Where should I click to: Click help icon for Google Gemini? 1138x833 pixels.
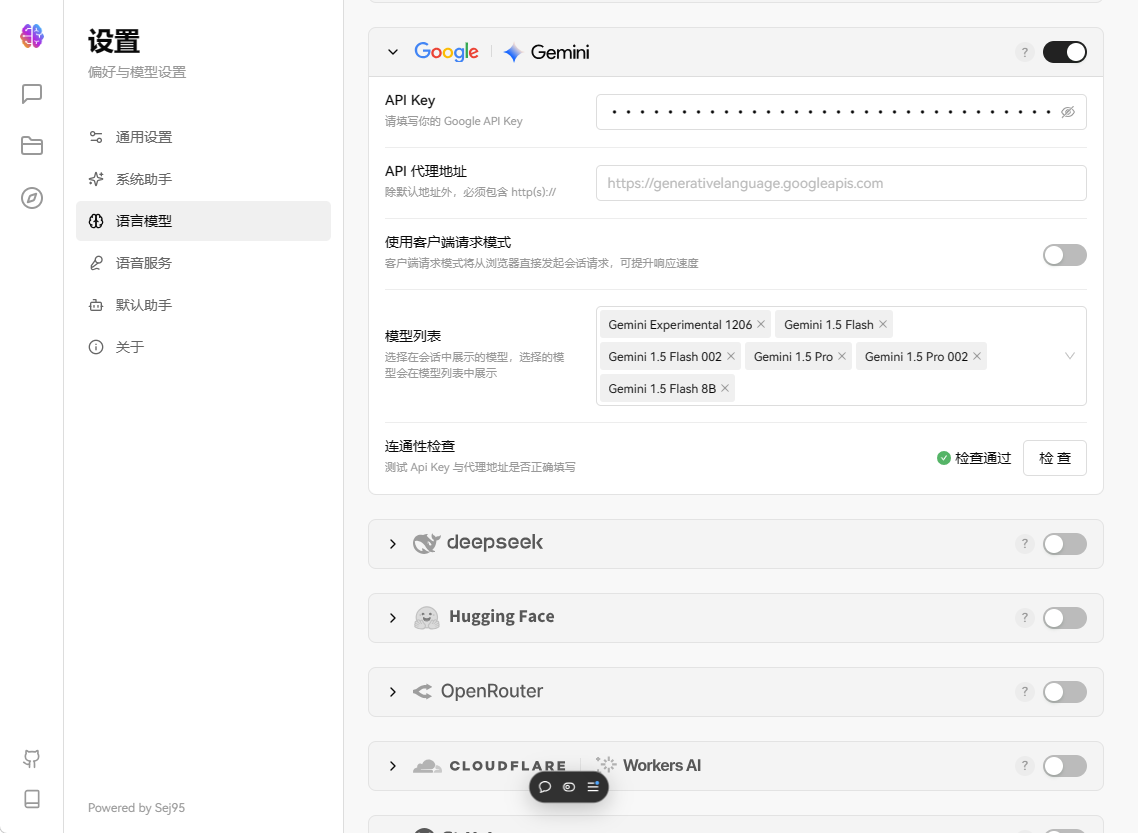tap(1024, 52)
